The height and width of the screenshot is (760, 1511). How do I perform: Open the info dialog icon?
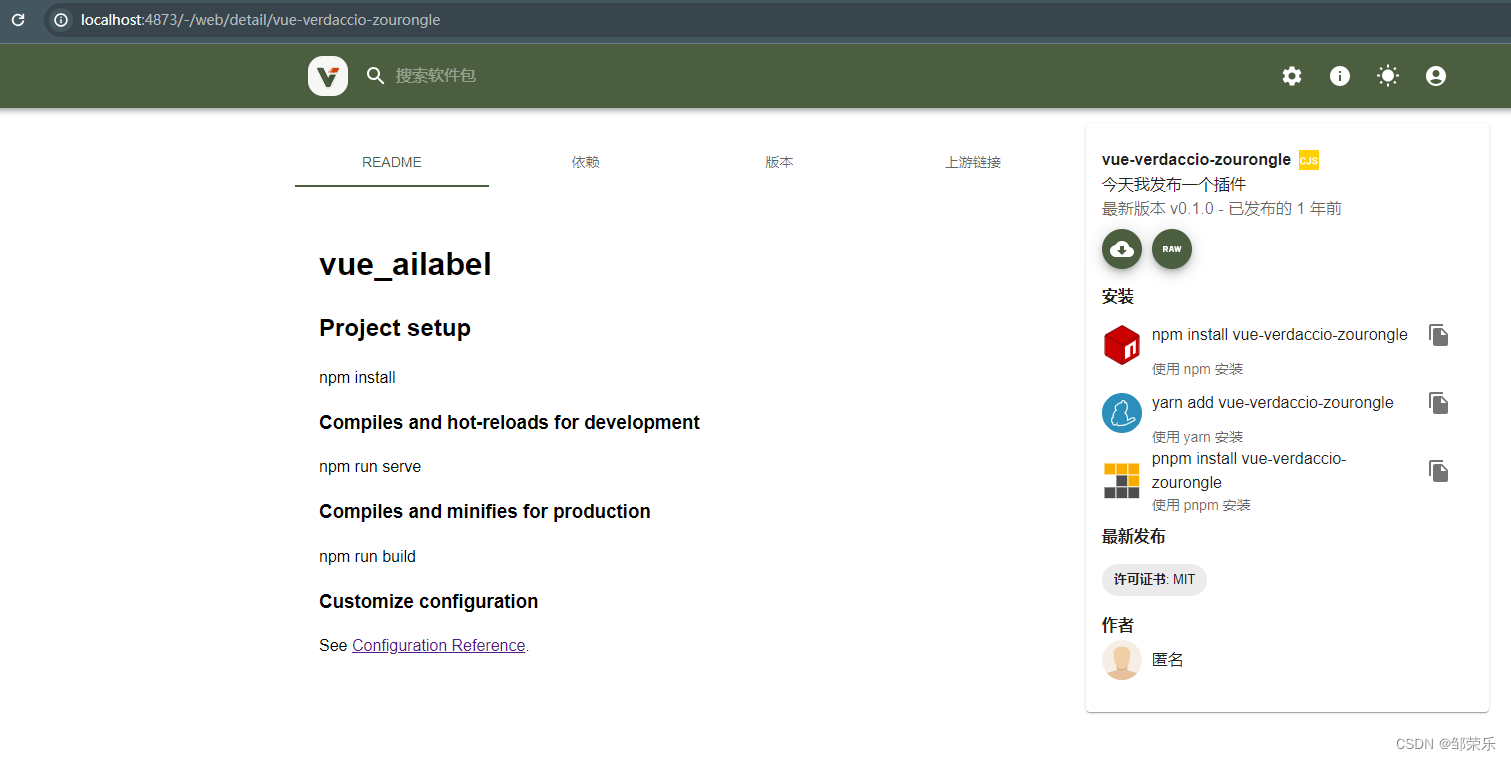[x=1340, y=76]
